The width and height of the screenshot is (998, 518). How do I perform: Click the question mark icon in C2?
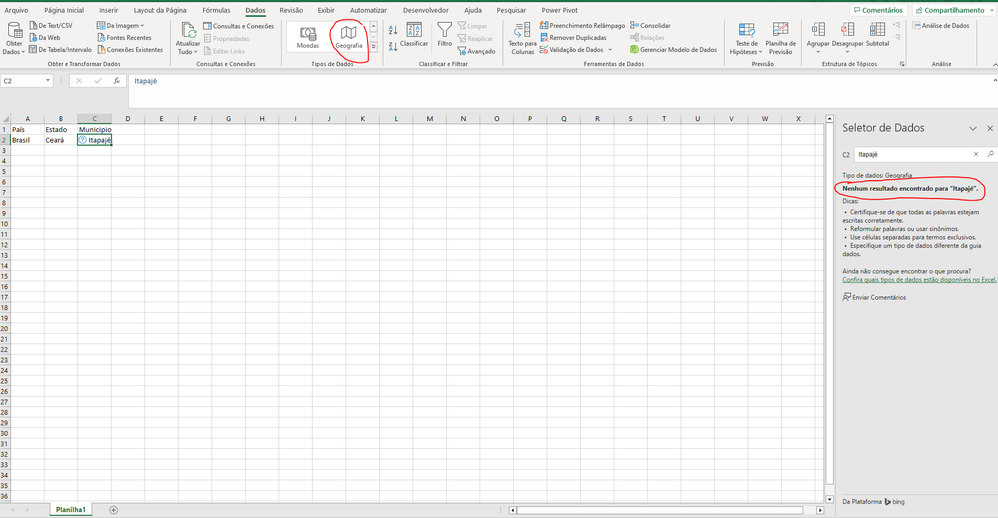pyautogui.click(x=83, y=140)
